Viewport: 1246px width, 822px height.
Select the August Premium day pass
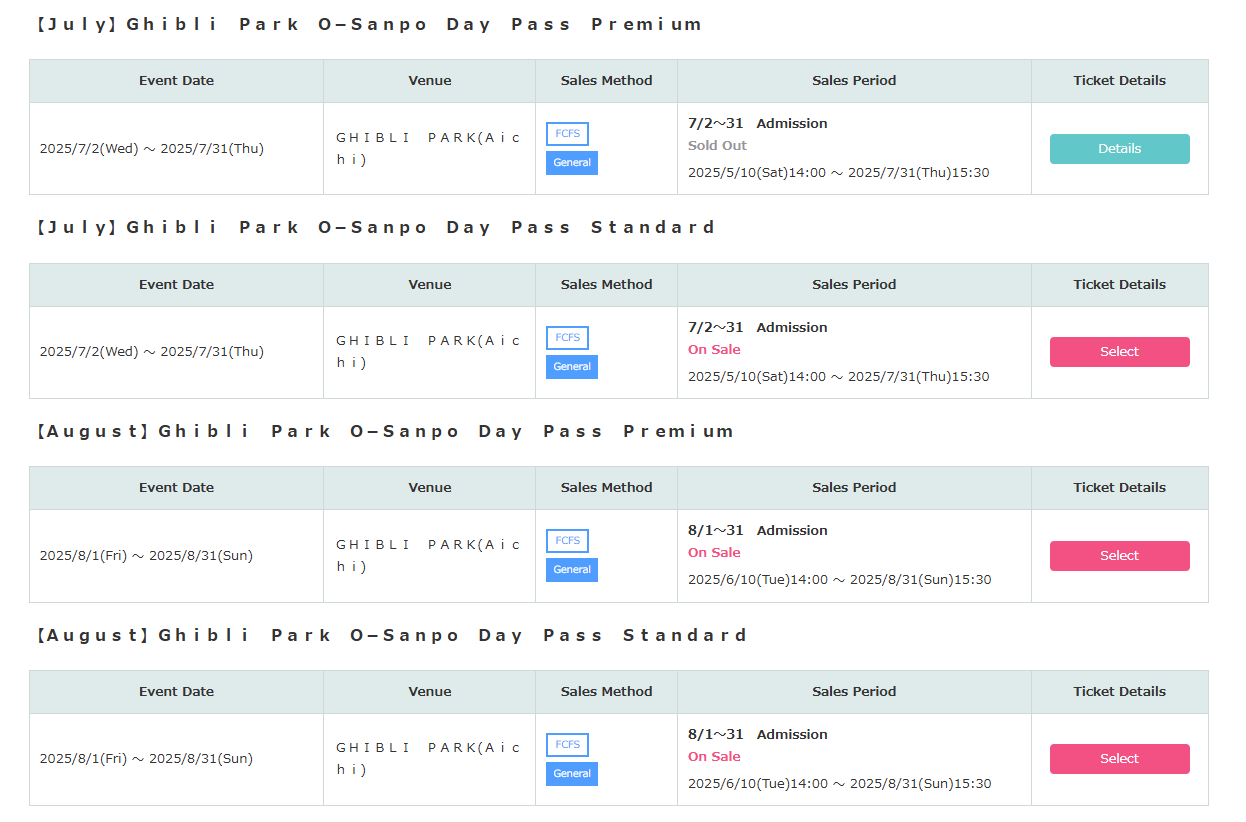(1119, 556)
